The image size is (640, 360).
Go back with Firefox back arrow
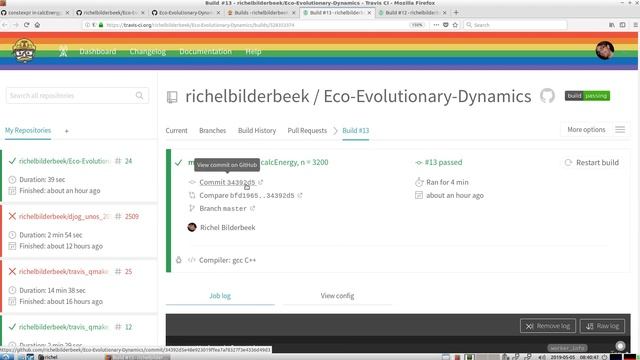pyautogui.click(x=5, y=25)
